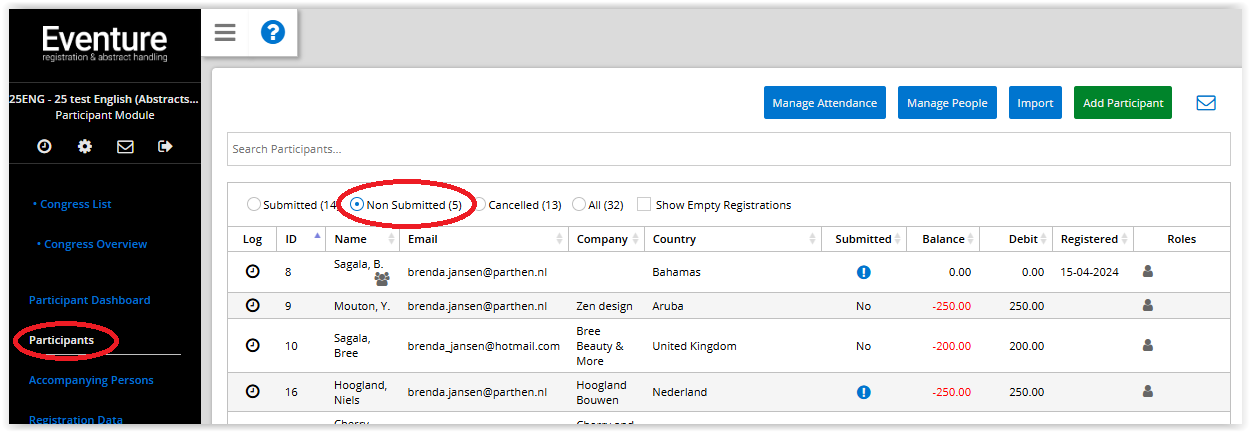Sort table by Country column header
This screenshot has width=1250, height=432.
coord(674,239)
